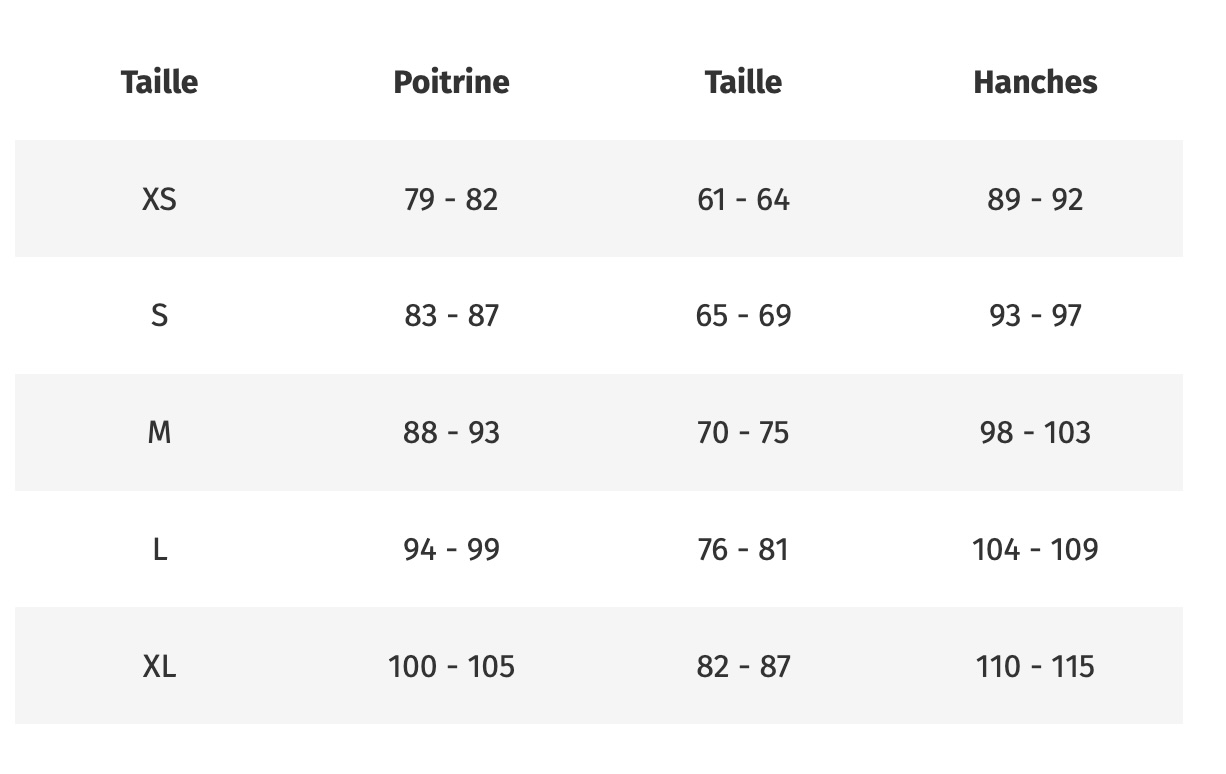Select the XS size cell
This screenshot has height=774, width=1226.
[159, 199]
